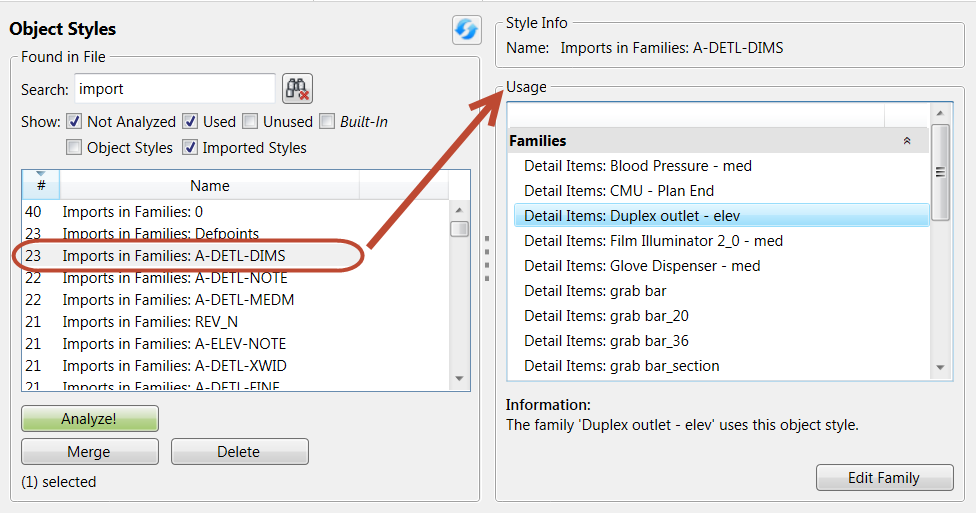Select row Imports in Families: A-DETL-XWID

235,366
